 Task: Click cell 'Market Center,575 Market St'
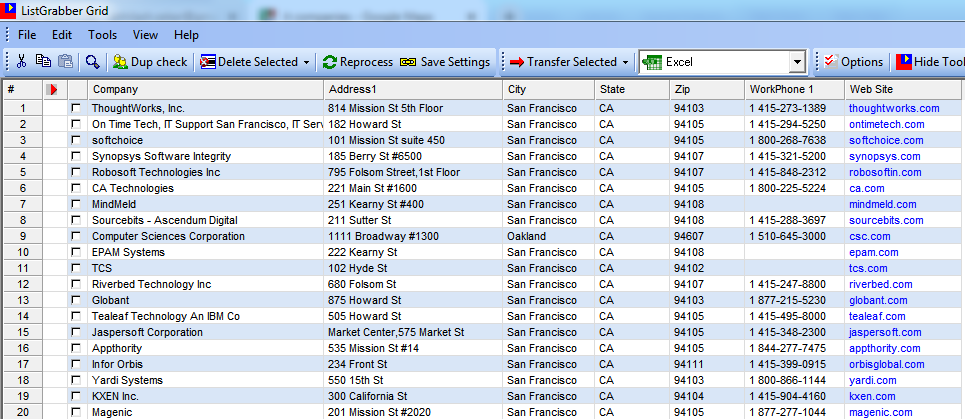tap(413, 332)
